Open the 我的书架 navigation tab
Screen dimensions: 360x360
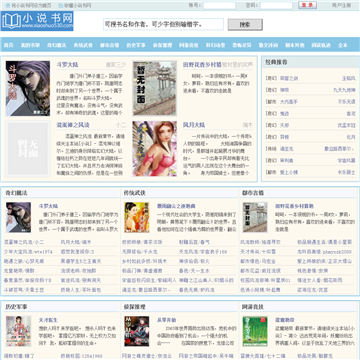pos(30,45)
